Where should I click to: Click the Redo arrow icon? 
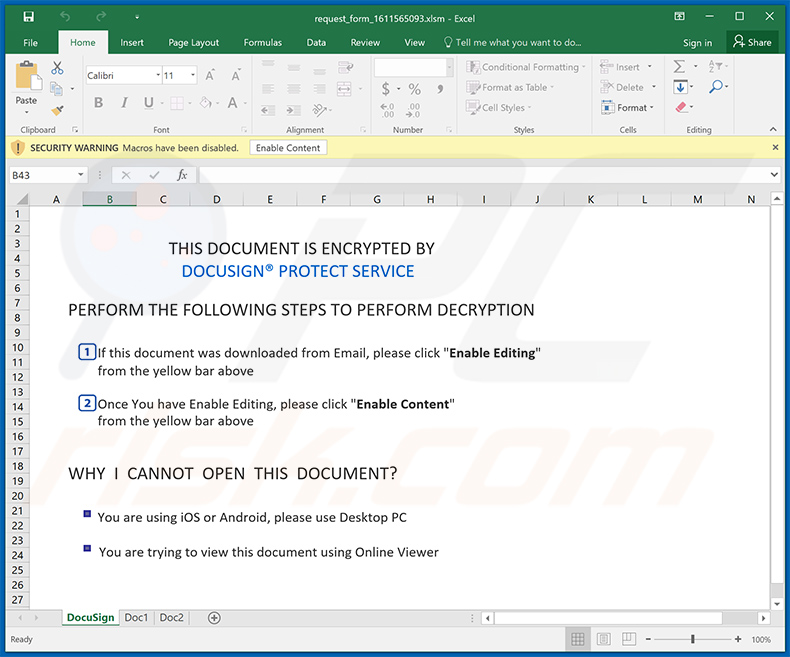(101, 17)
